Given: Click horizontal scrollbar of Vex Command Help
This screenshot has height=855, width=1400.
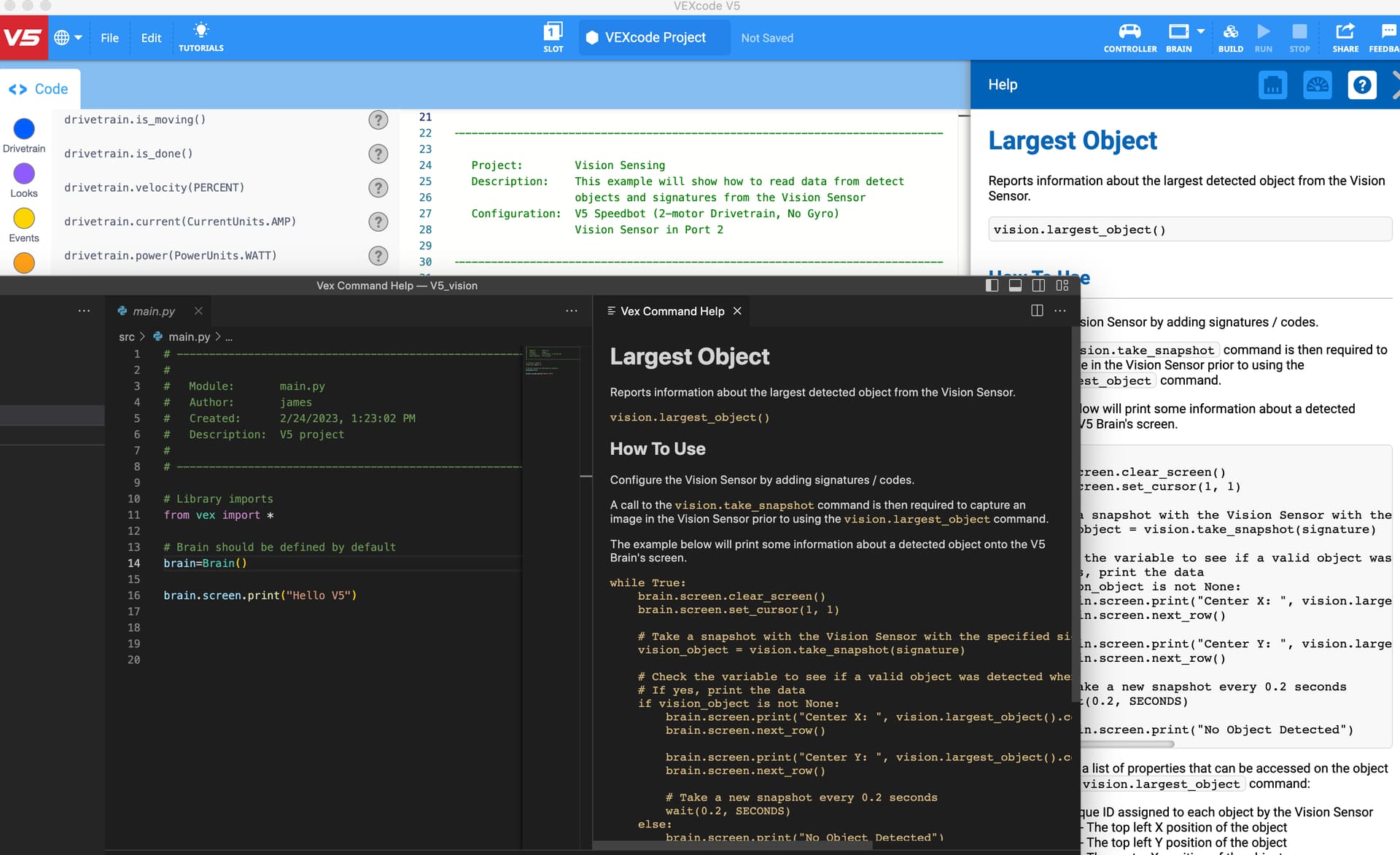Looking at the screenshot, I should coord(732,846).
